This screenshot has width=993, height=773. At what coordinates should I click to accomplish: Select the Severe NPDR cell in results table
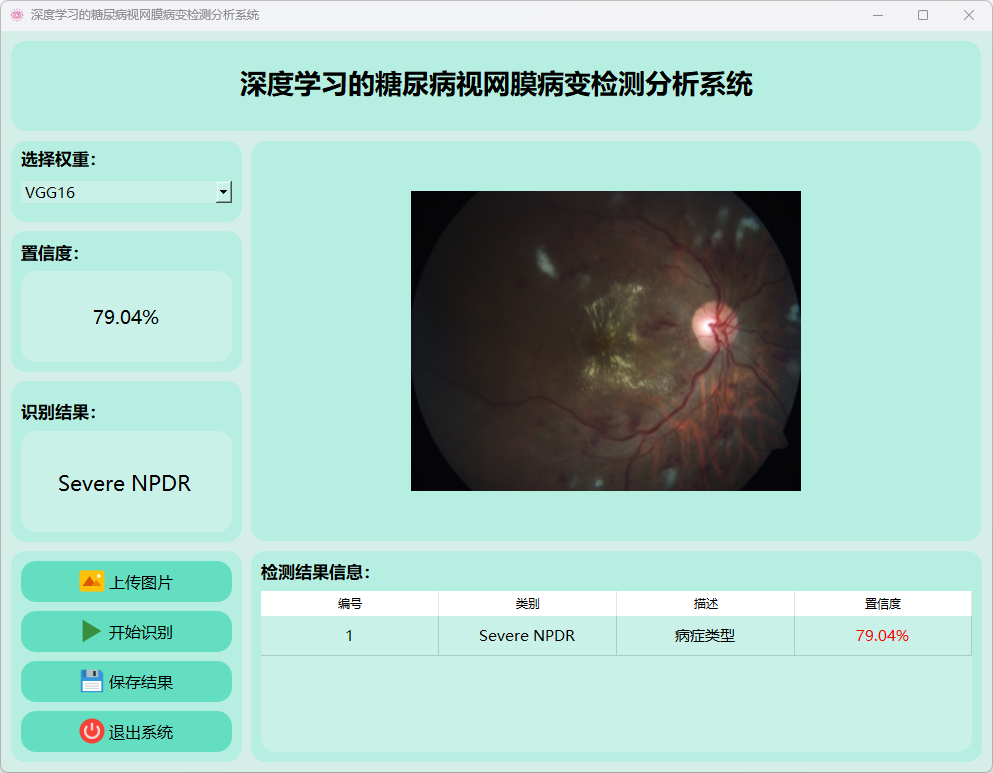click(527, 636)
